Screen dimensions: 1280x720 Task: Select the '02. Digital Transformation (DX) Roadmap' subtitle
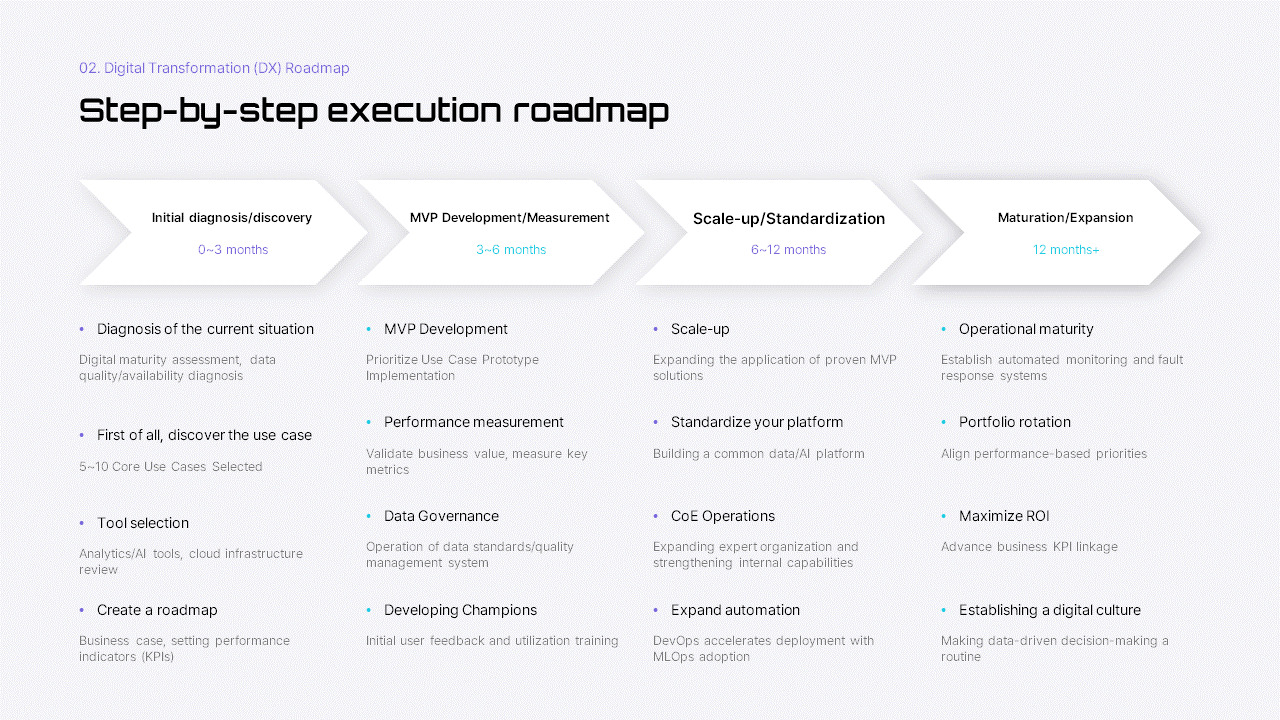coord(214,68)
